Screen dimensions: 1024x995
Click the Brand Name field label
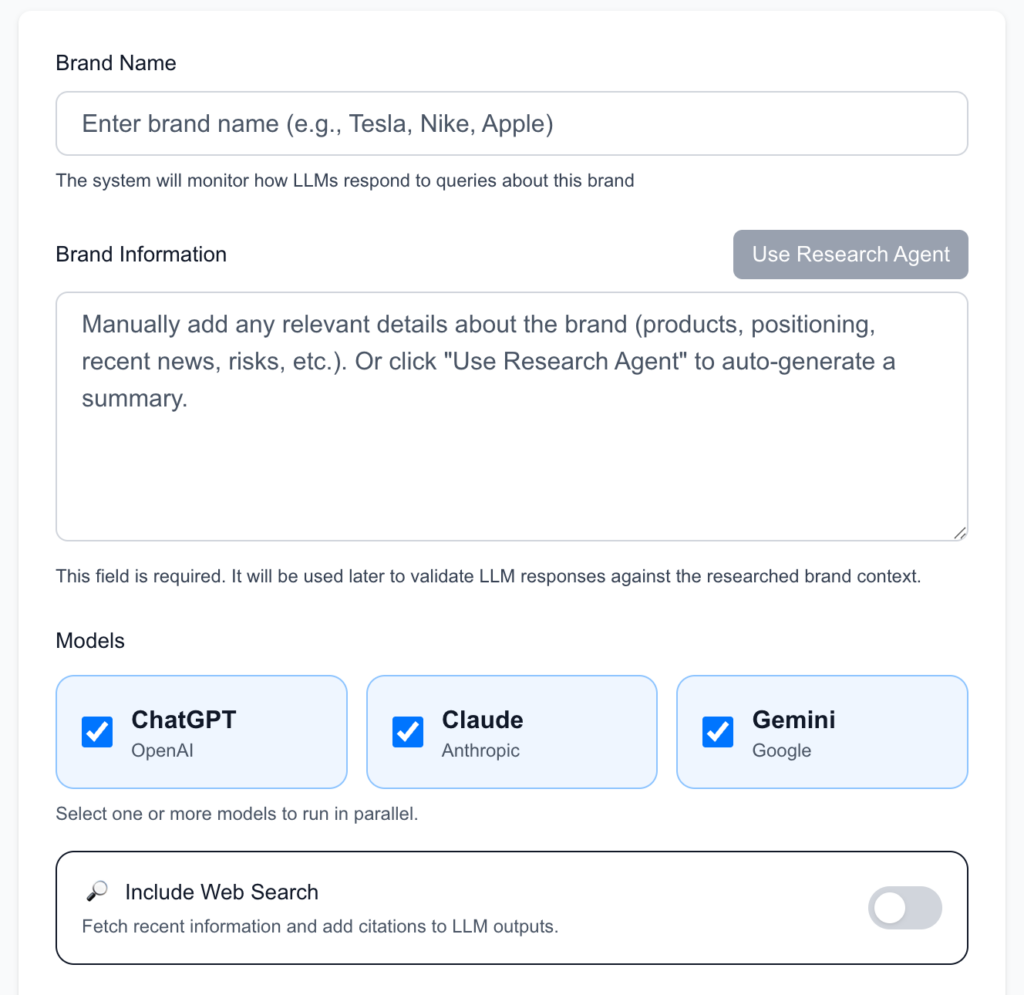[116, 63]
